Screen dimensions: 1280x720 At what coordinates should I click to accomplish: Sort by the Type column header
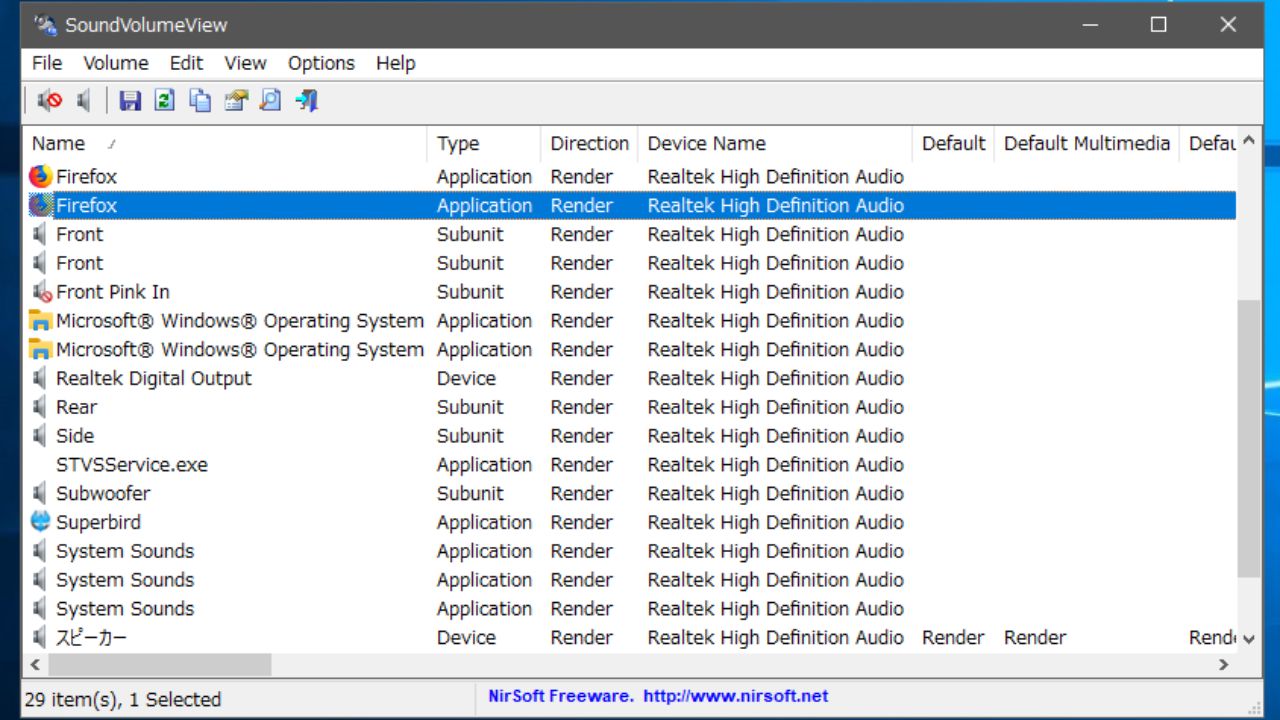[484, 143]
